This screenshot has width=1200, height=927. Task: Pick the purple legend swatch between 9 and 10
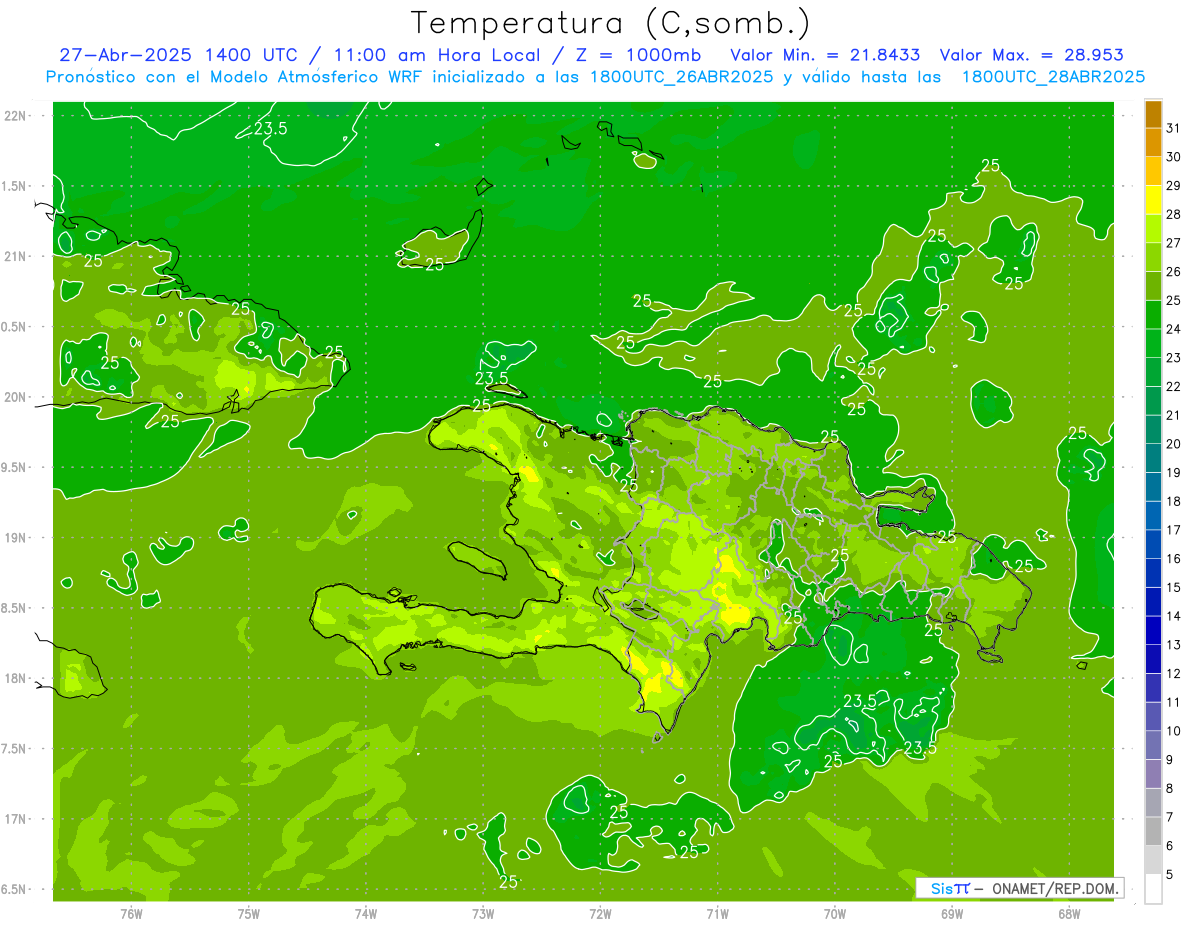click(1153, 745)
